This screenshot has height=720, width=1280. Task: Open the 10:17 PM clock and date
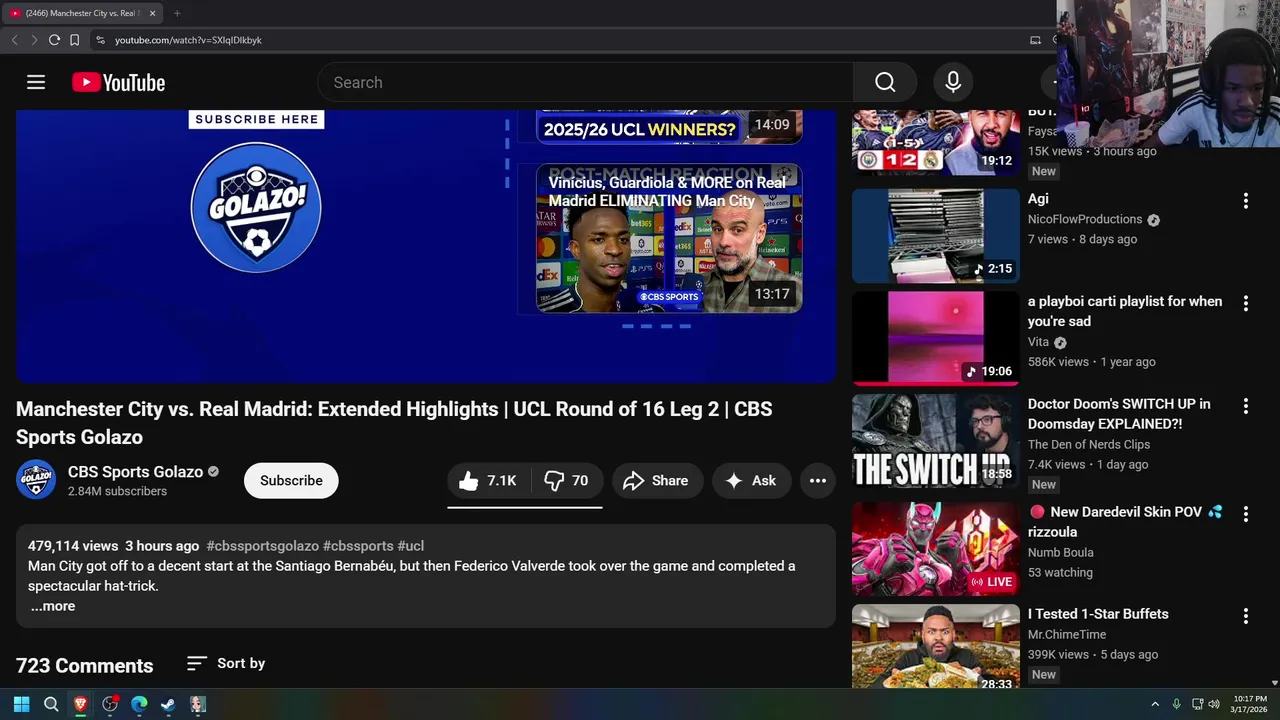tap(1250, 704)
